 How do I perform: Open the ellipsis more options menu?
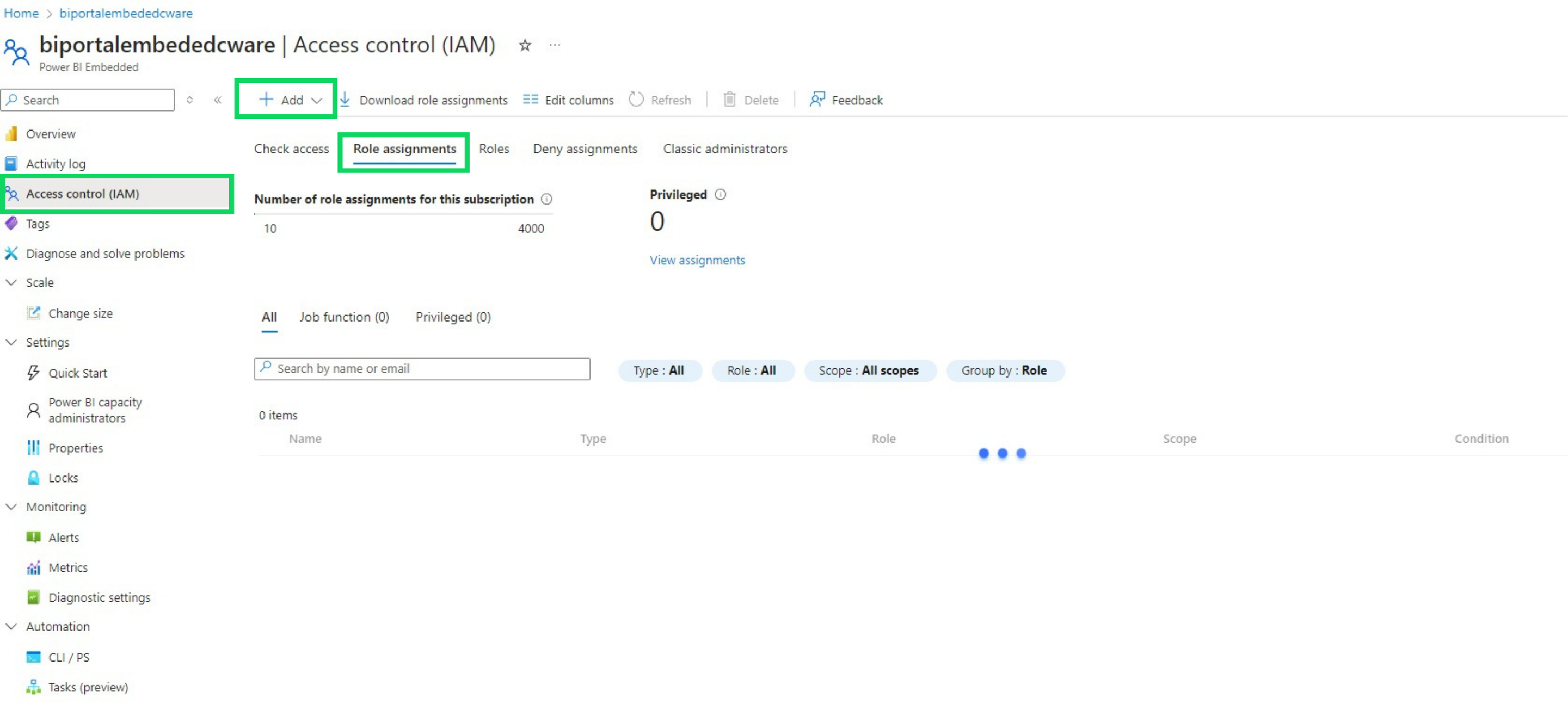pos(555,45)
